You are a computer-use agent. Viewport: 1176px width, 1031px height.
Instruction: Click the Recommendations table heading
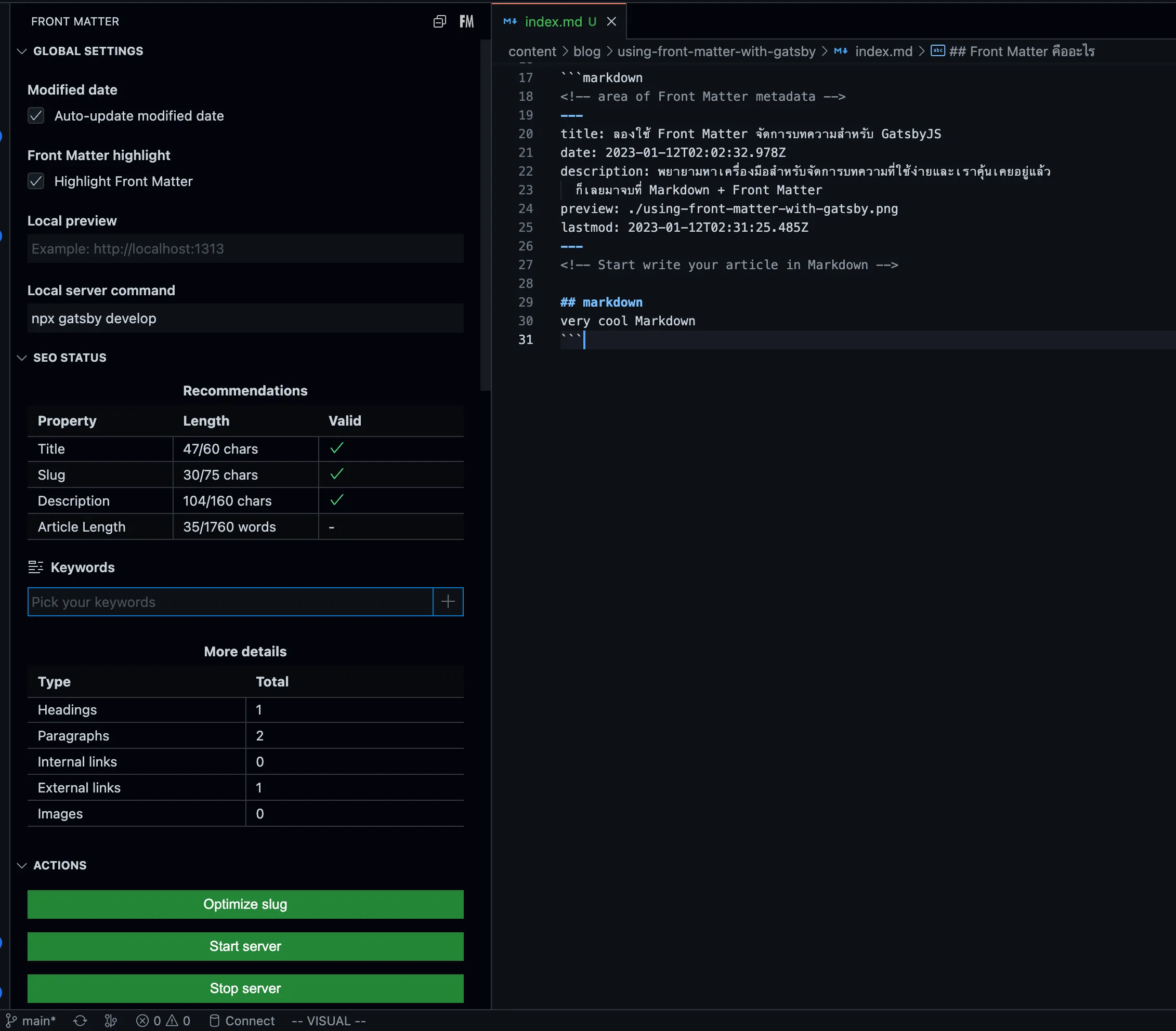(x=245, y=390)
